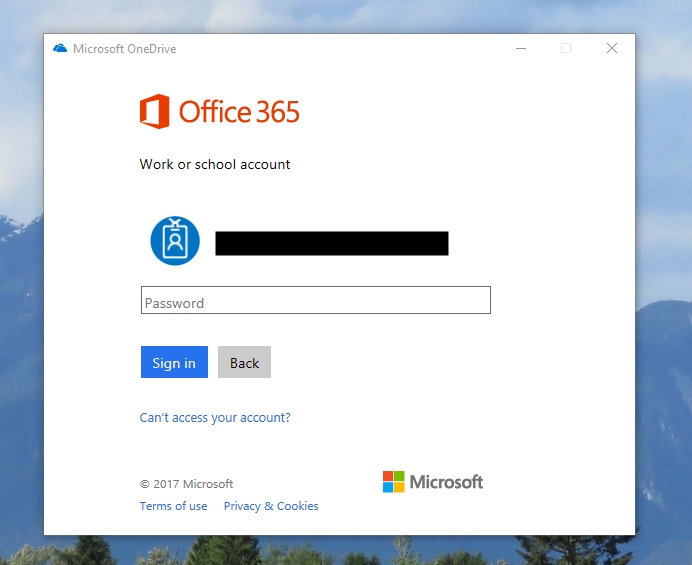
Task: Go back using the Back button
Action: (244, 362)
